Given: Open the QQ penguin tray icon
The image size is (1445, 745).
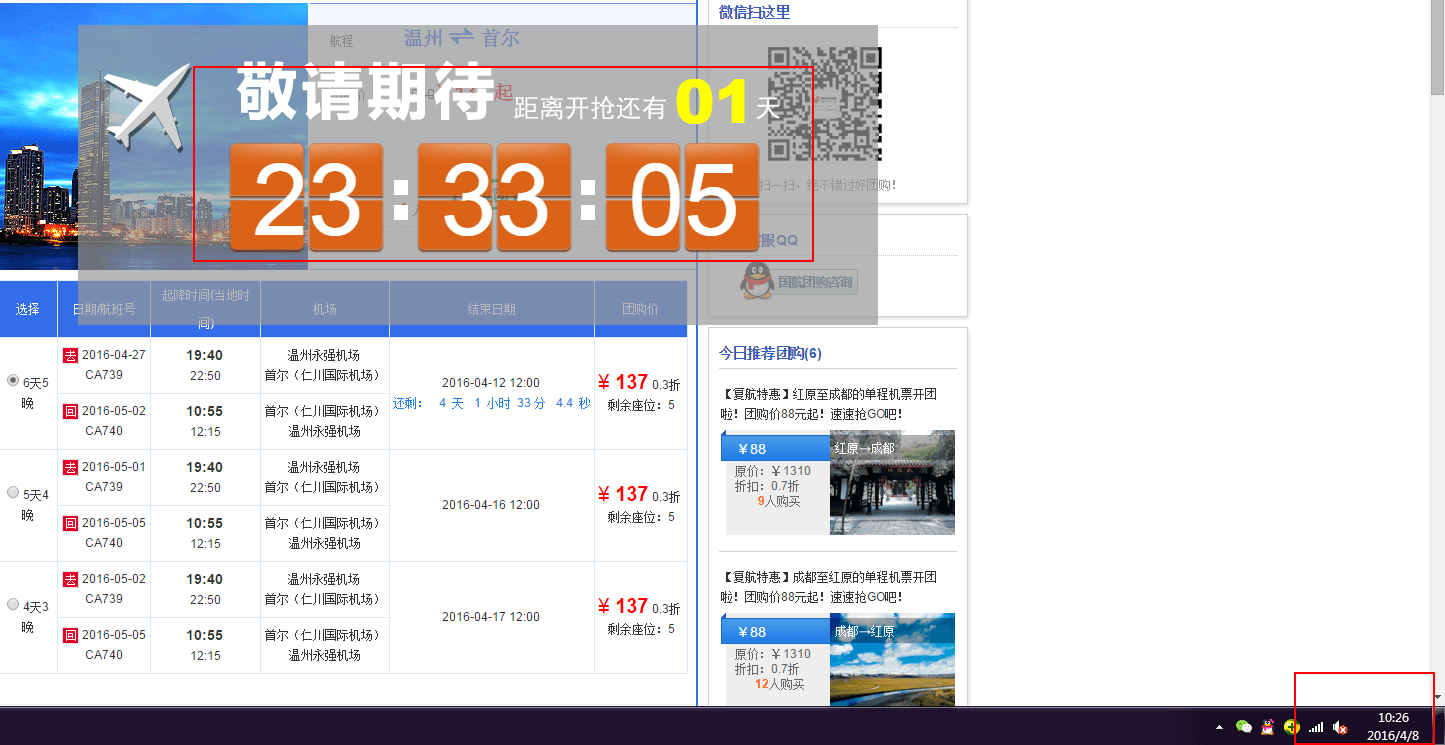Looking at the screenshot, I should (1268, 727).
